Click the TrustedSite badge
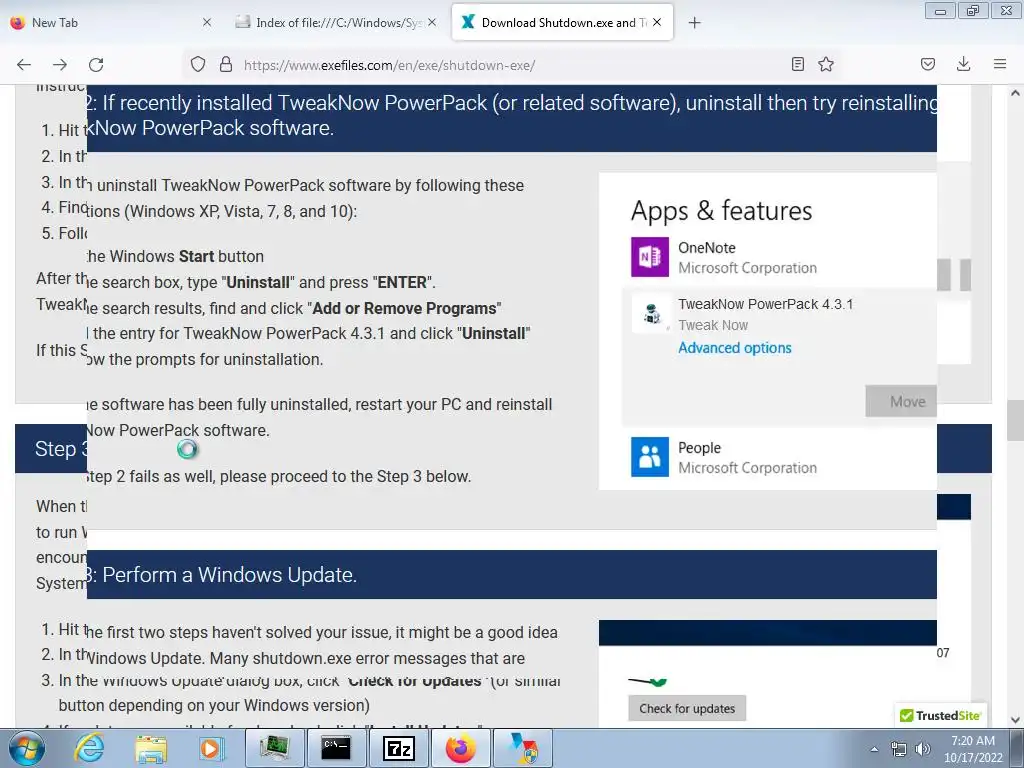Image resolution: width=1024 pixels, height=768 pixels. pos(940,715)
